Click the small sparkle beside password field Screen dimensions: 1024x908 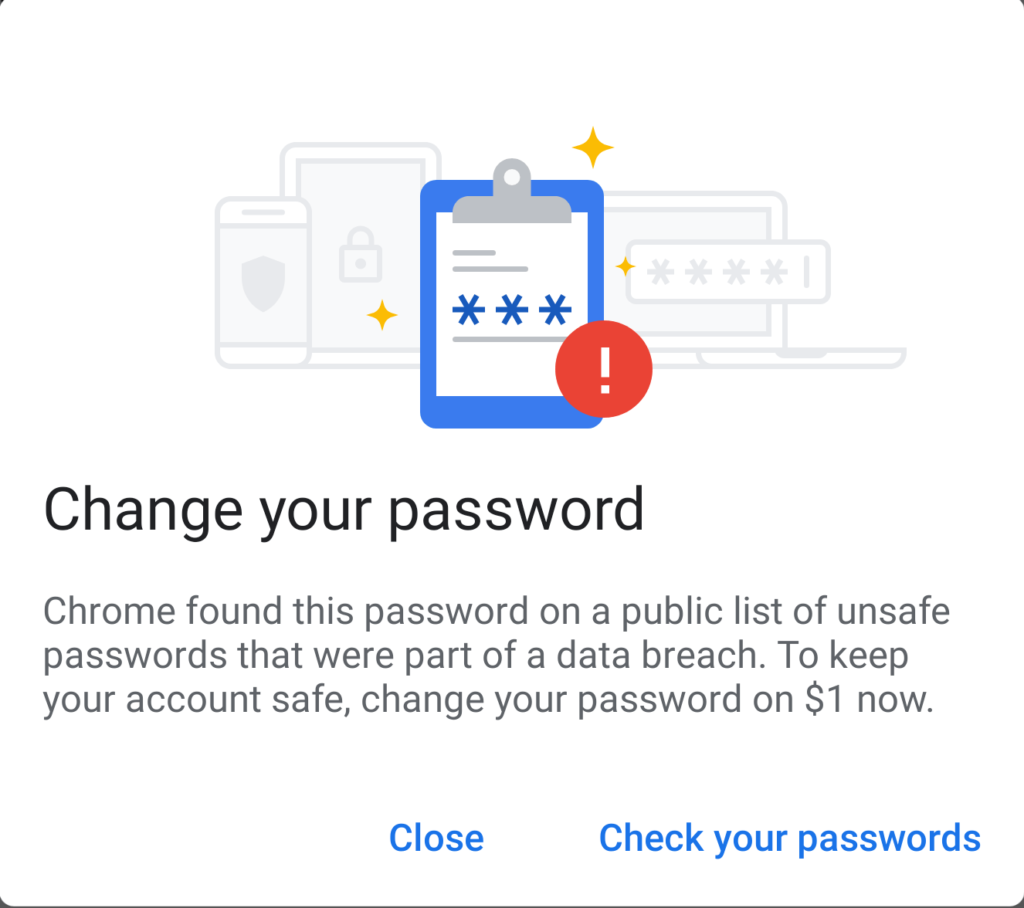tap(626, 266)
